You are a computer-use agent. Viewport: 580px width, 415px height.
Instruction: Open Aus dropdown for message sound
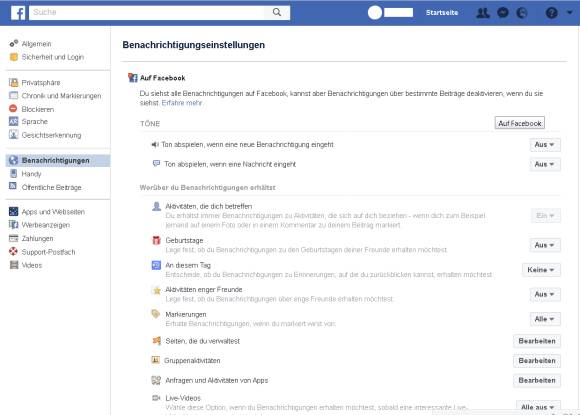point(545,164)
